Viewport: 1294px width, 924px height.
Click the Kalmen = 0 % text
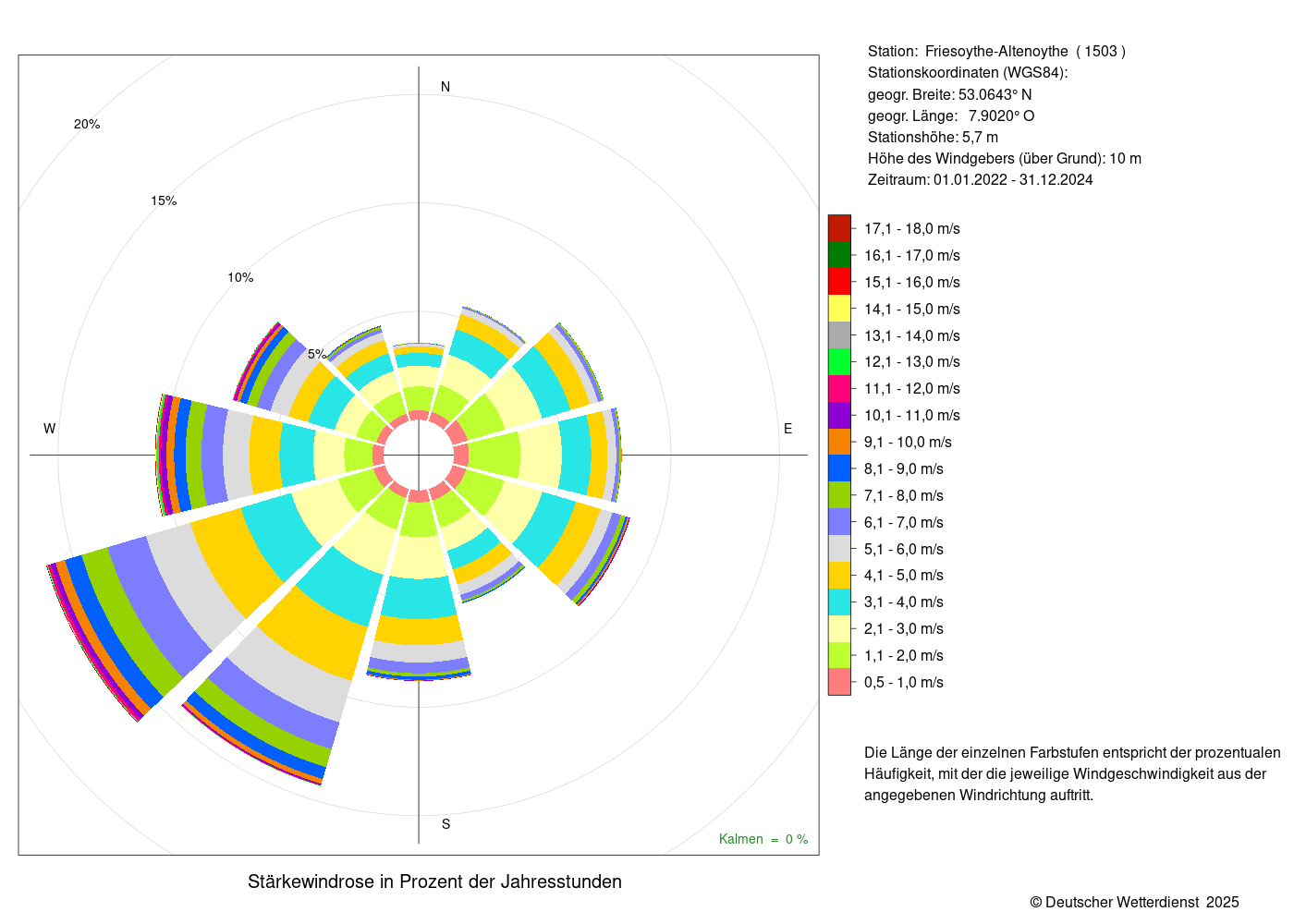(x=763, y=839)
